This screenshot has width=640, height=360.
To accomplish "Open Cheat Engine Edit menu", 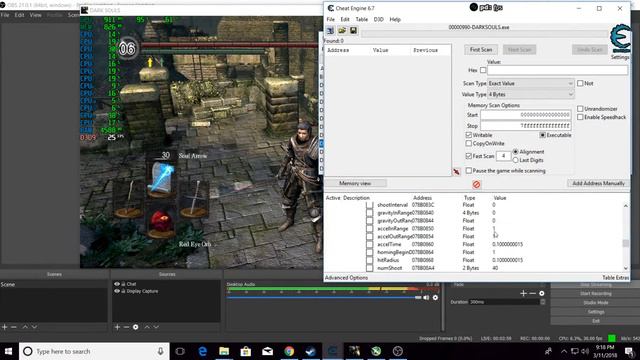I will [345, 19].
